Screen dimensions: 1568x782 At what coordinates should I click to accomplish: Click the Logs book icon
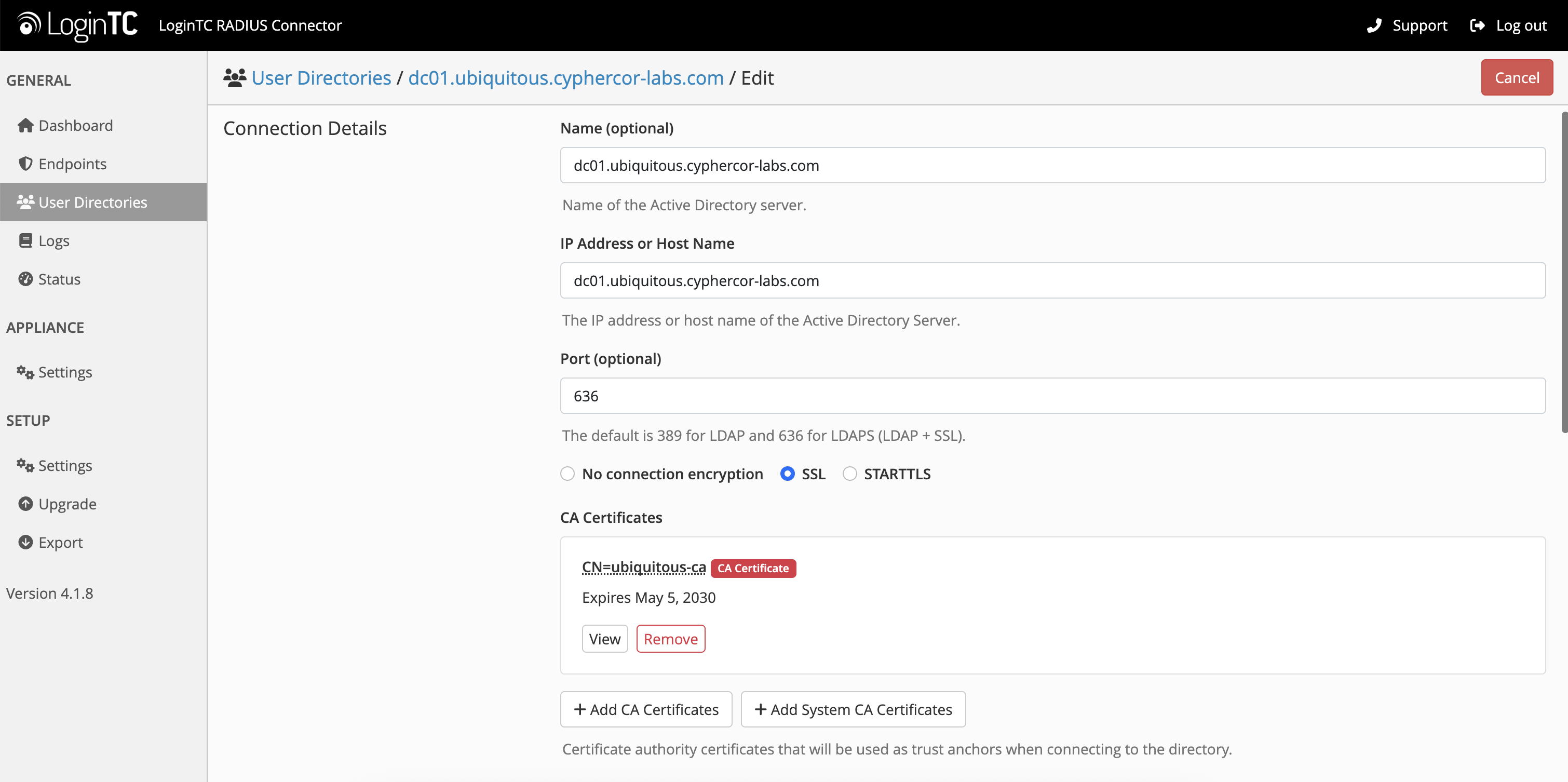[x=25, y=240]
